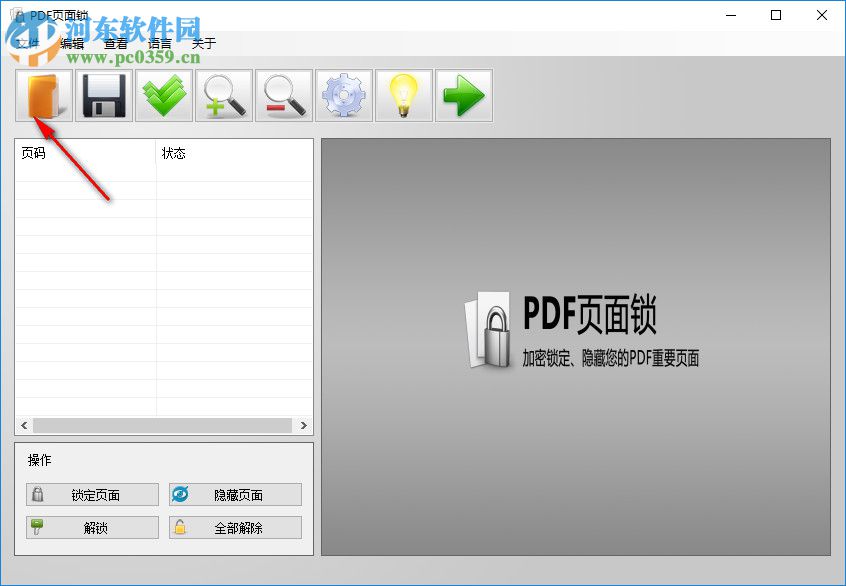Viewport: 846px width, 586px height.
Task: Apply changes via the green checkmark icon
Action: 163,95
